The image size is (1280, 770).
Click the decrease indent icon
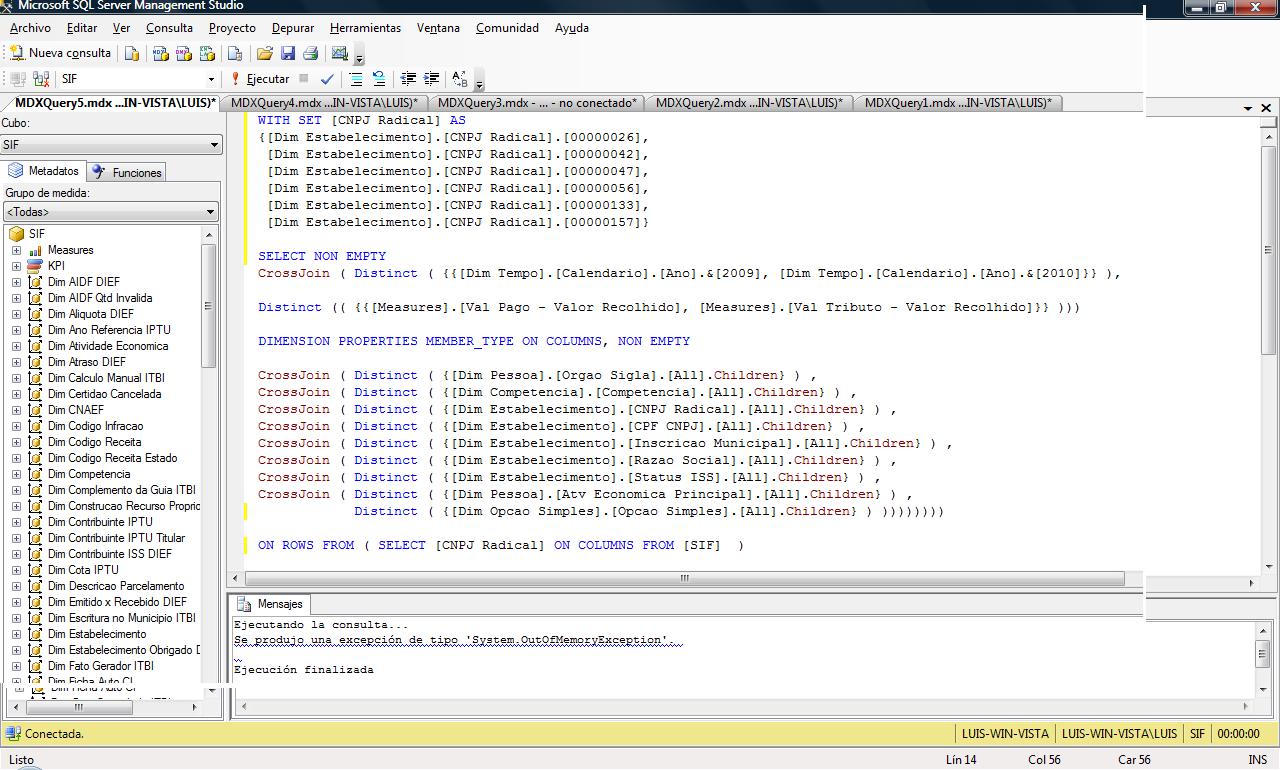click(x=408, y=79)
